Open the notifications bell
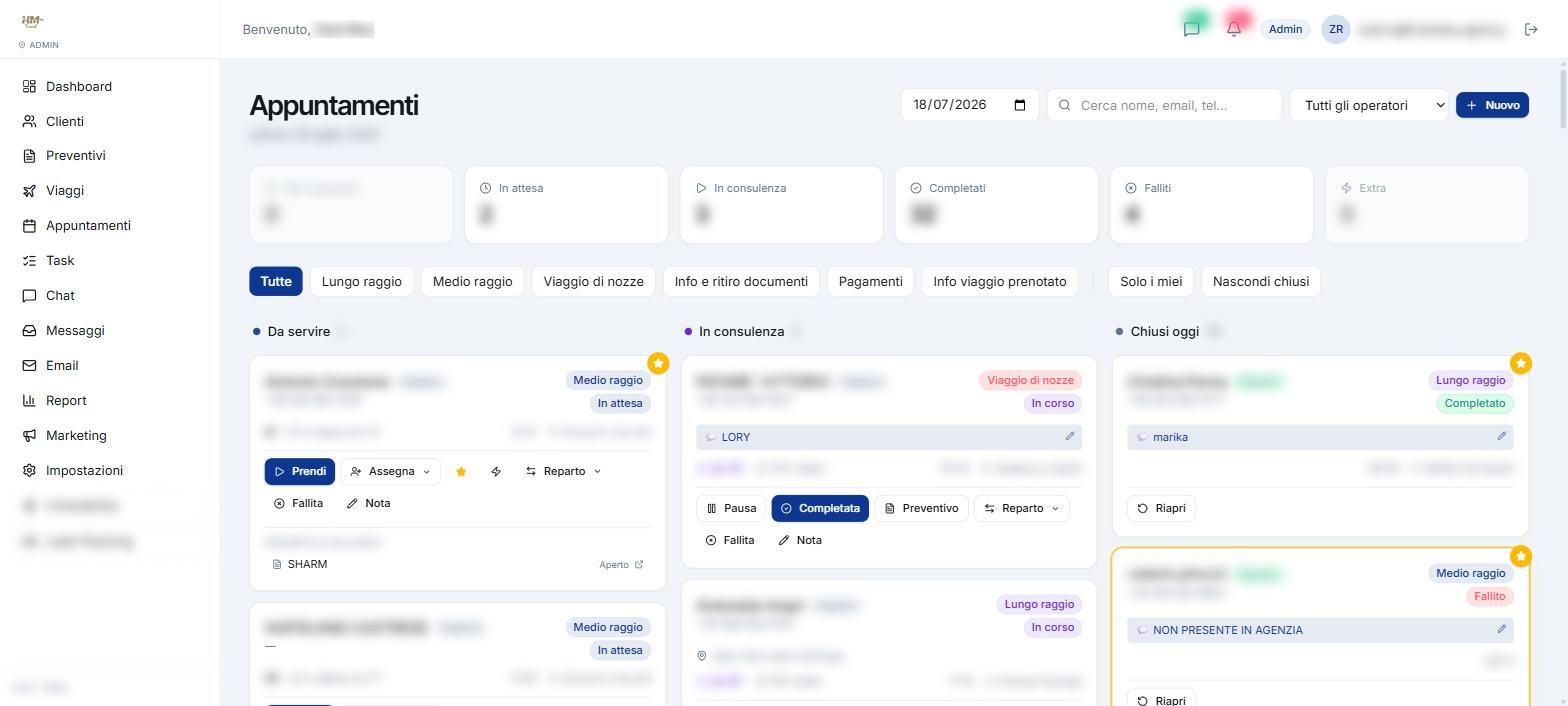 [x=1234, y=29]
